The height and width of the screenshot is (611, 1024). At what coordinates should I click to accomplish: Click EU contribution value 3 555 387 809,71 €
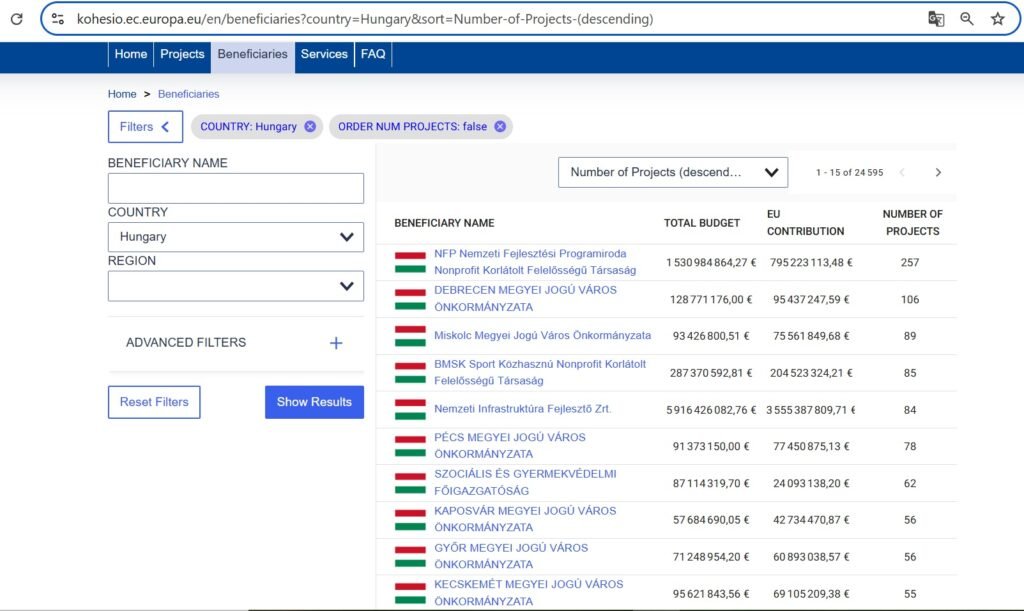[810, 410]
